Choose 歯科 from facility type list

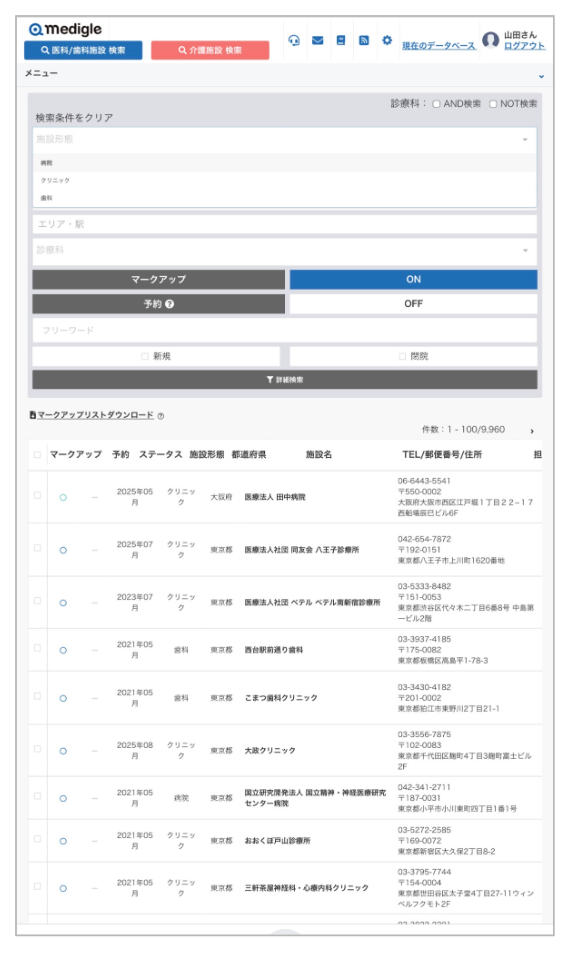pyautogui.click(x=285, y=198)
